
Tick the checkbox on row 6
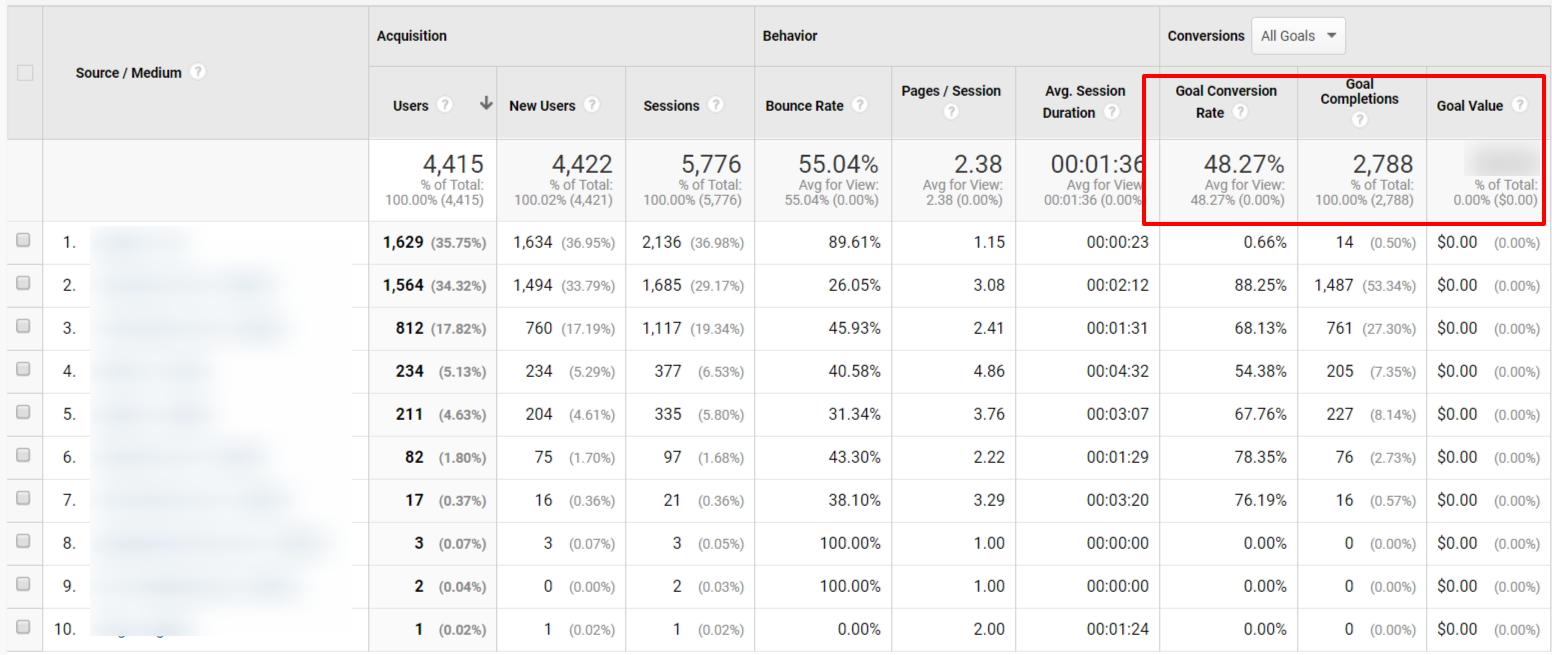tap(24, 455)
